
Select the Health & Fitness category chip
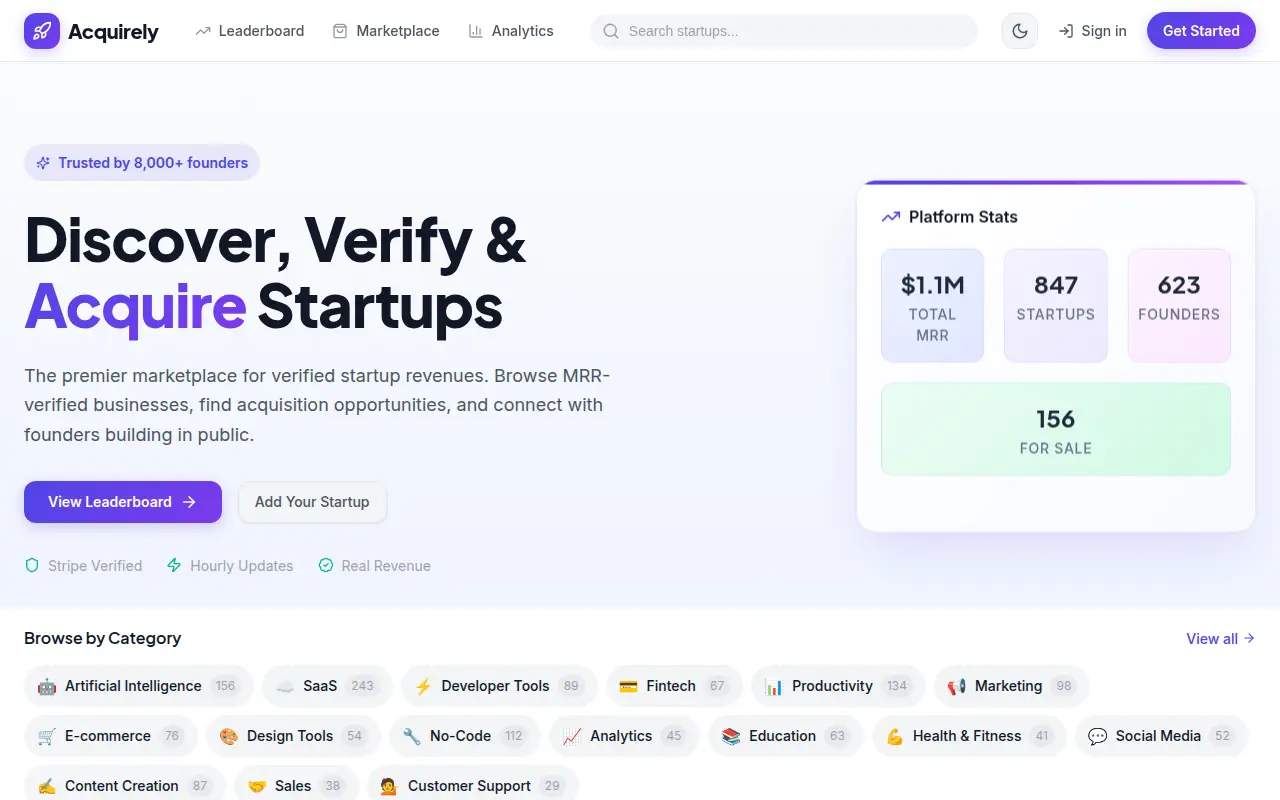coord(969,736)
